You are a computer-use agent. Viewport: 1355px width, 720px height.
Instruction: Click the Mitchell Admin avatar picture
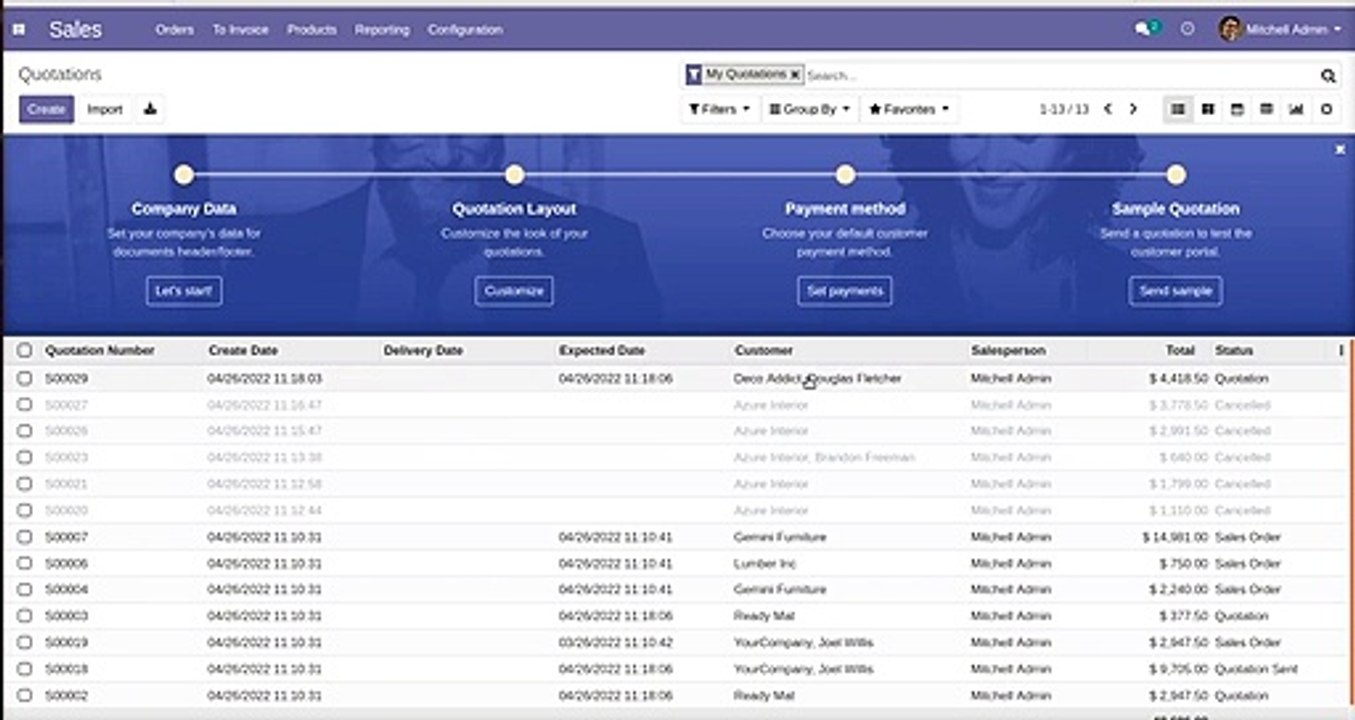[1230, 29]
